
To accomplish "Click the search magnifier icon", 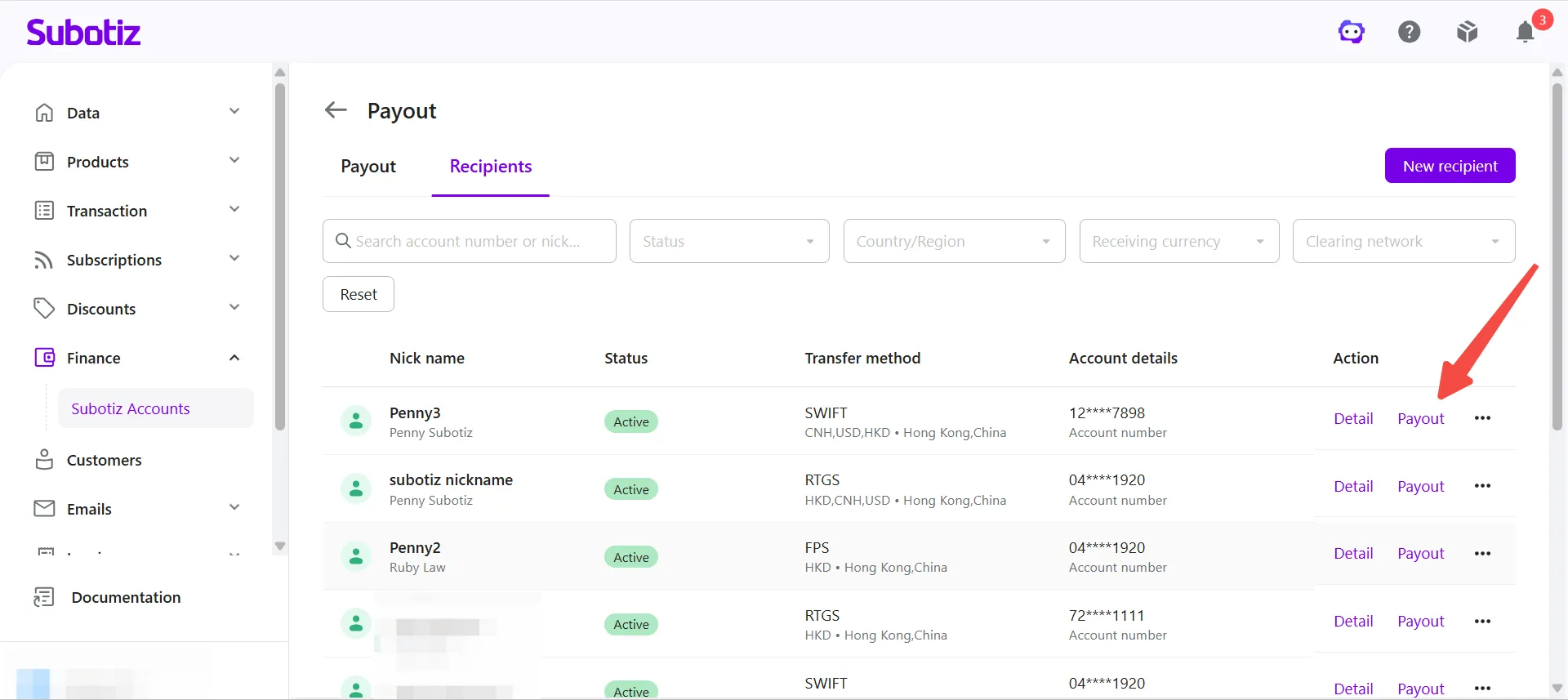I will 343,241.
